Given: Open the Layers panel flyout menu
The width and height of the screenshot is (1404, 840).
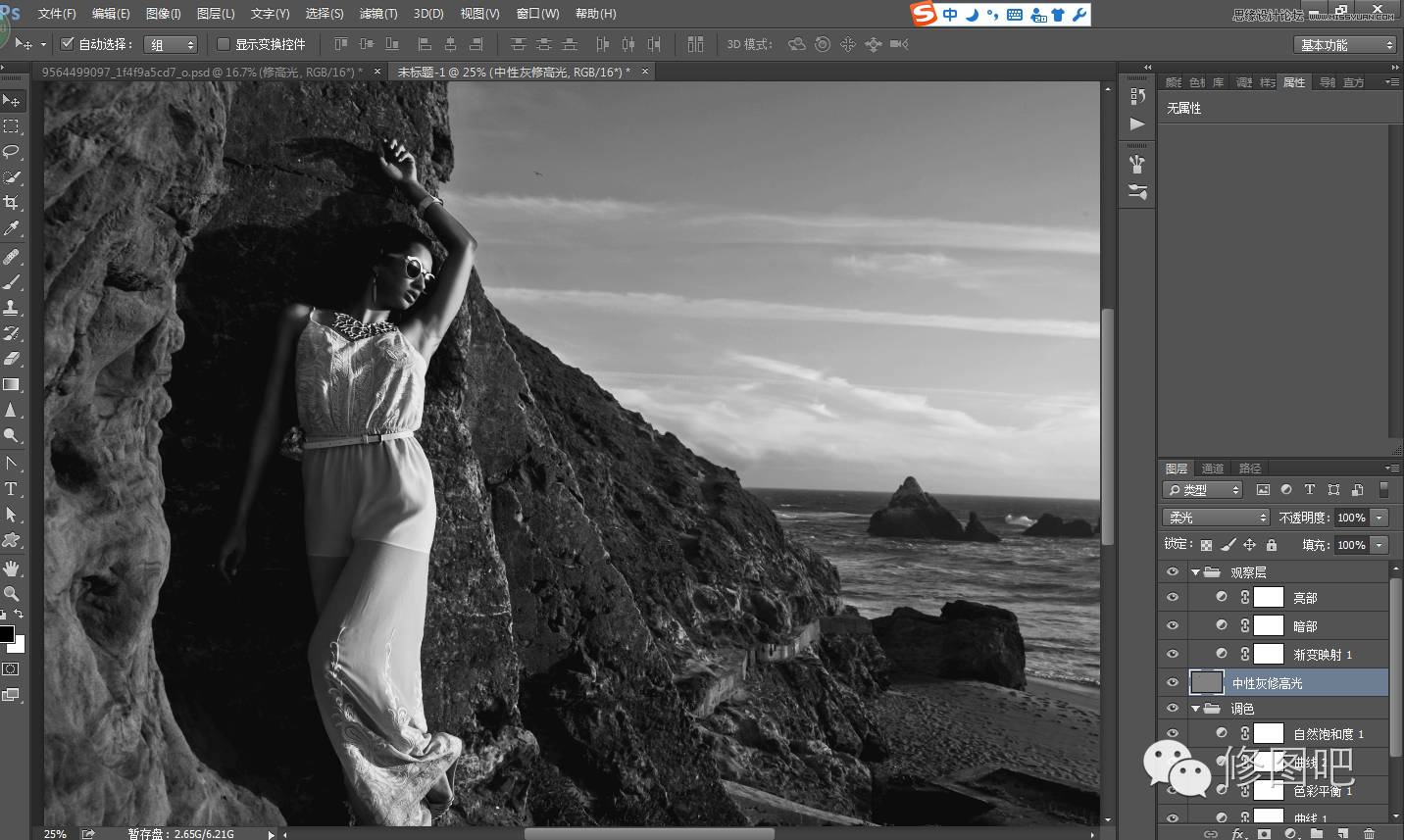Looking at the screenshot, I should 1391,469.
